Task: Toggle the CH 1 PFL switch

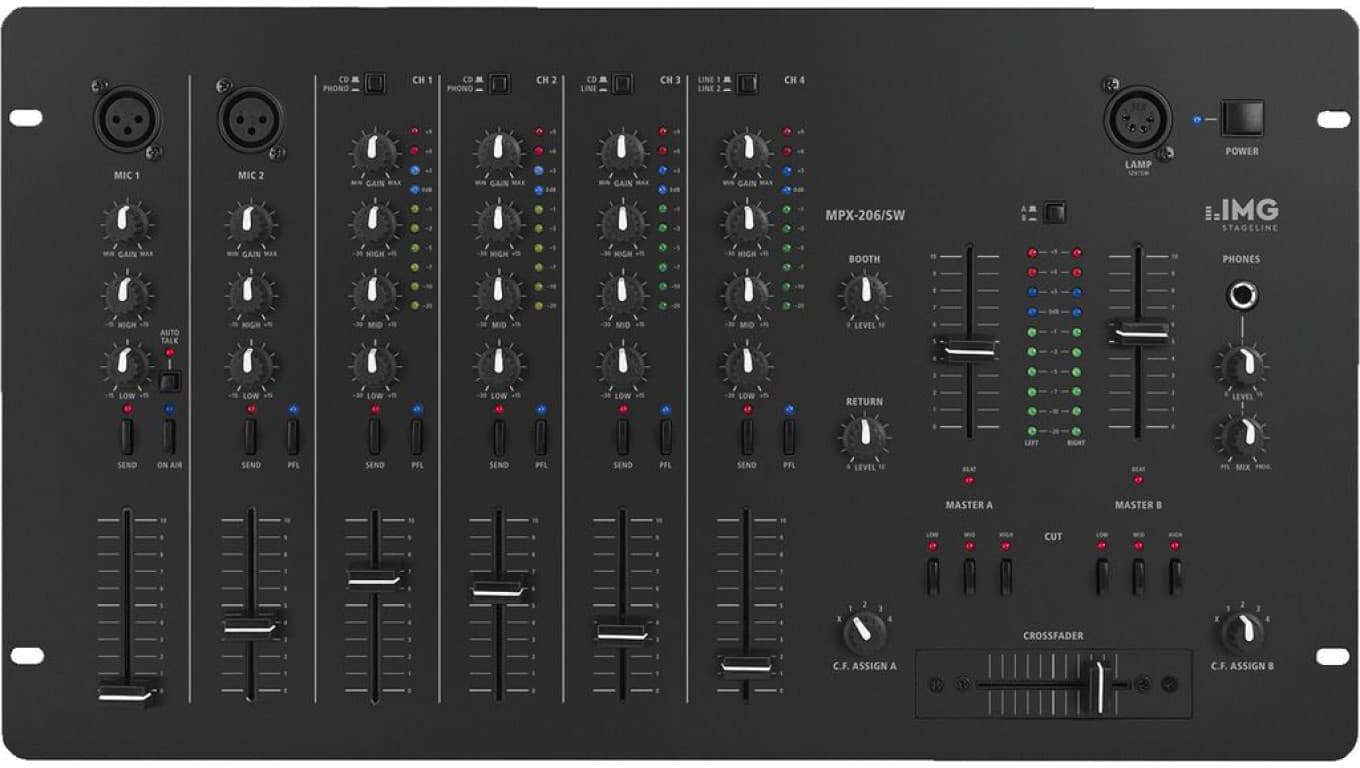Action: click(417, 437)
